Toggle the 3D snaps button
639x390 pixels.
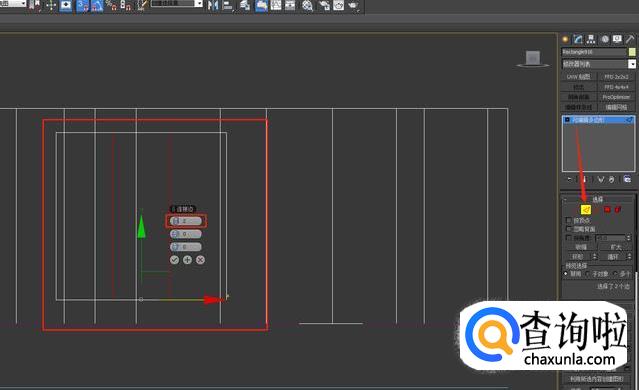click(x=83, y=6)
